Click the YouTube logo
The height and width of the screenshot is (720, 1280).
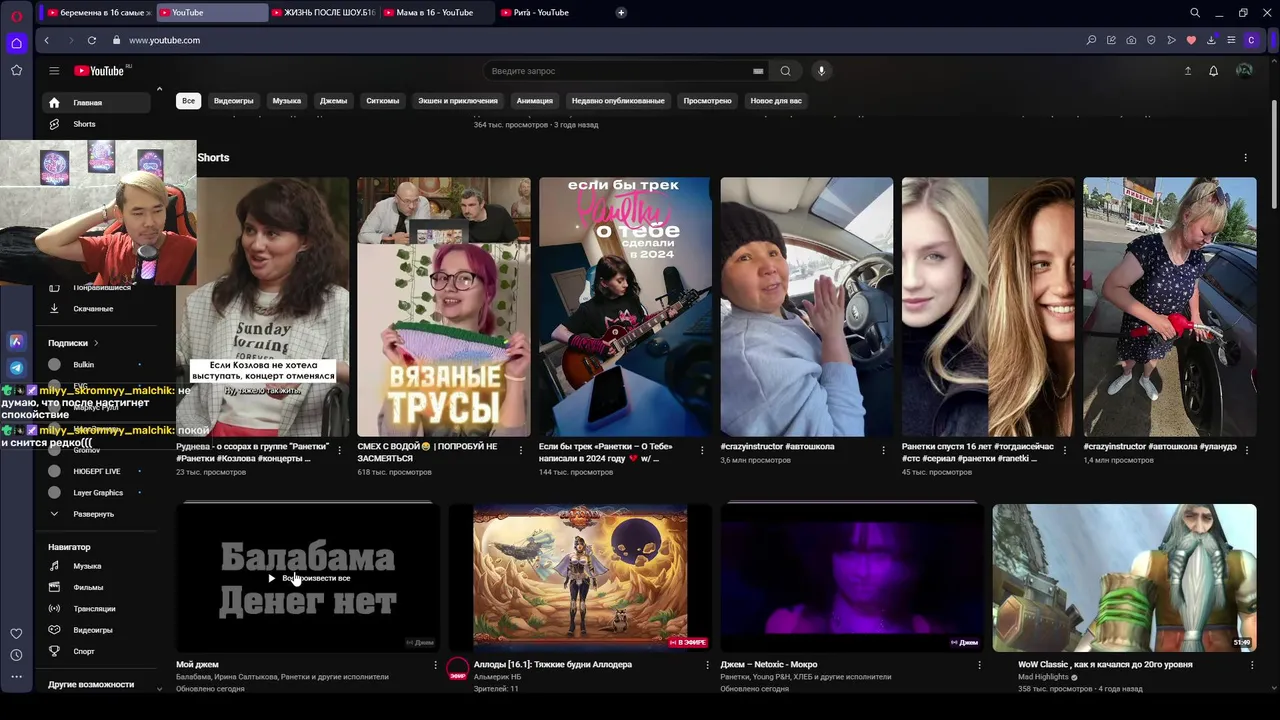(x=101, y=71)
